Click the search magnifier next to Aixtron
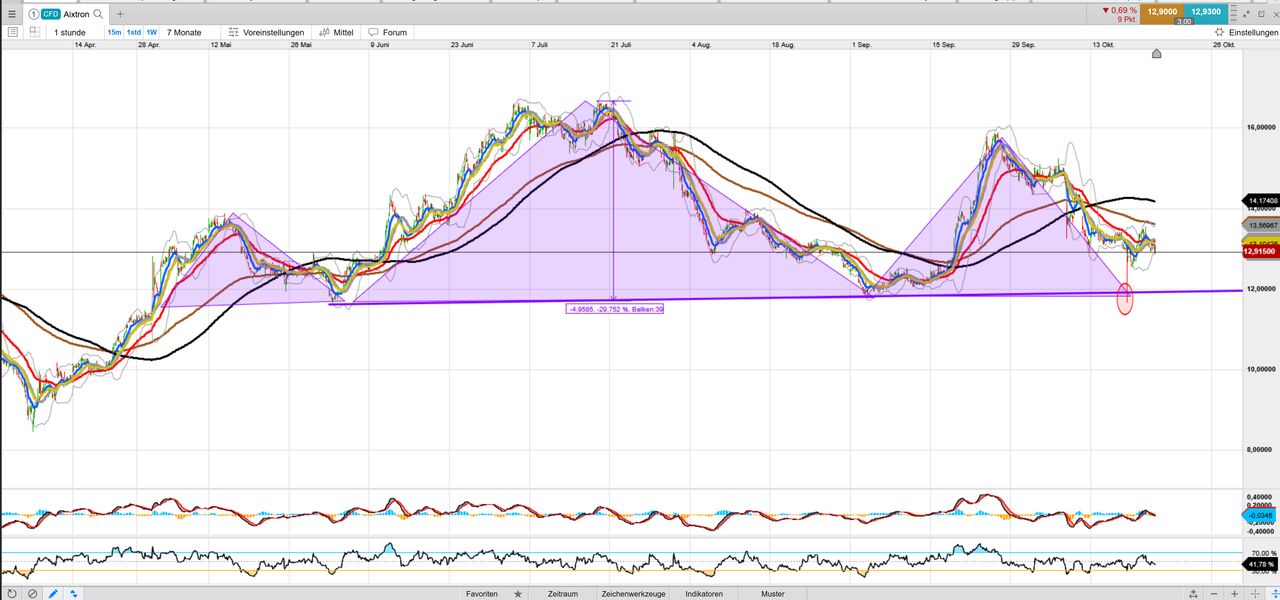Image resolution: width=1280 pixels, height=600 pixels. (98, 14)
